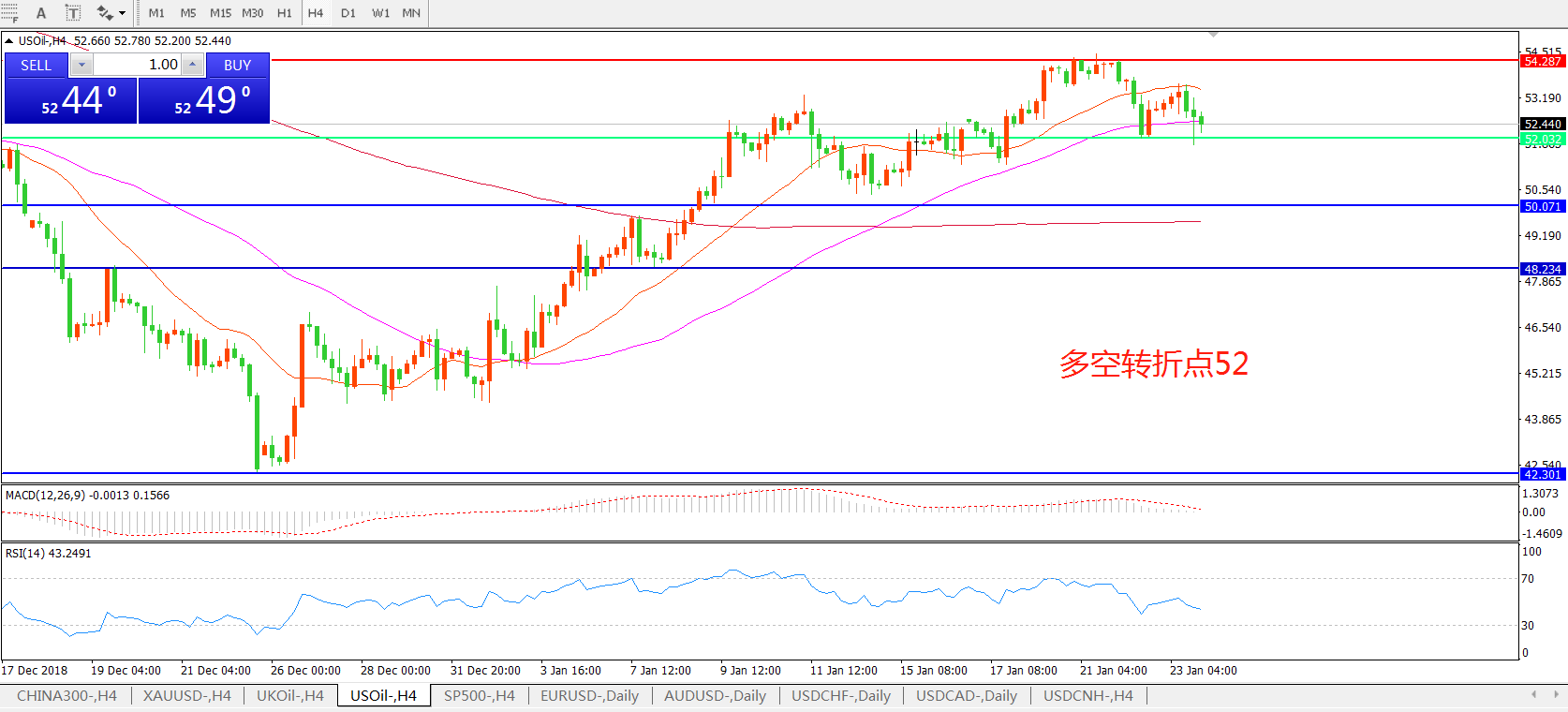The image size is (1568, 712).
Task: Open the arrows tool dropdown arrow
Action: [x=123, y=13]
